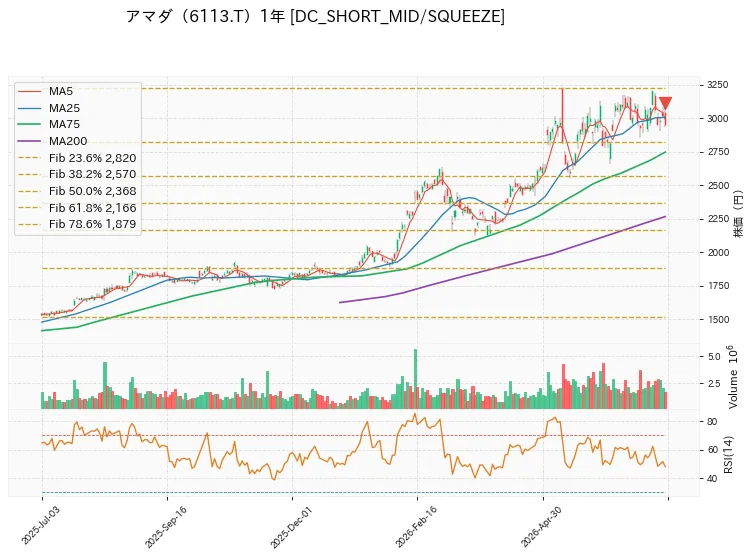The height and width of the screenshot is (558, 752).
Task: Click the 2026-Apr-30 date axis label
Action: coord(541,527)
